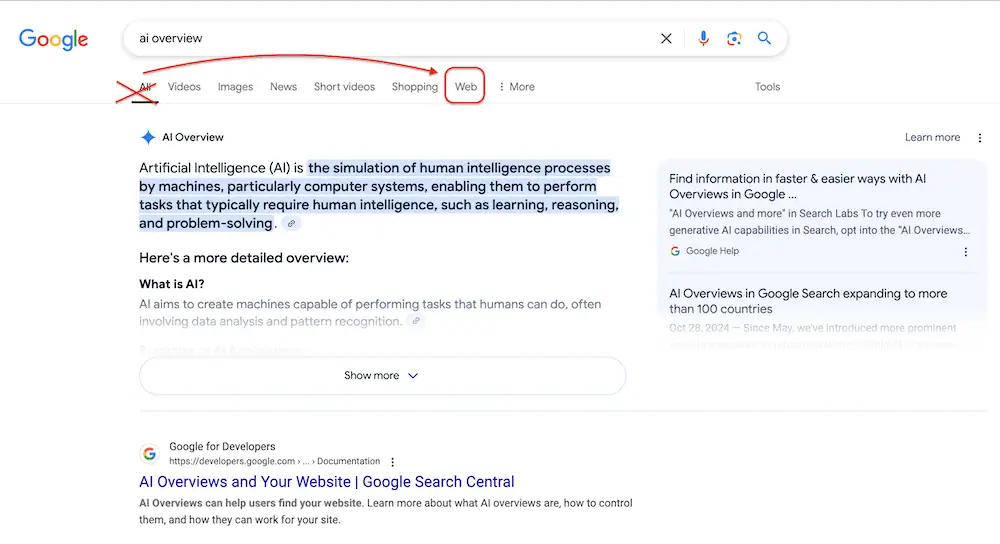Clear the search query with the X icon

click(x=666, y=38)
